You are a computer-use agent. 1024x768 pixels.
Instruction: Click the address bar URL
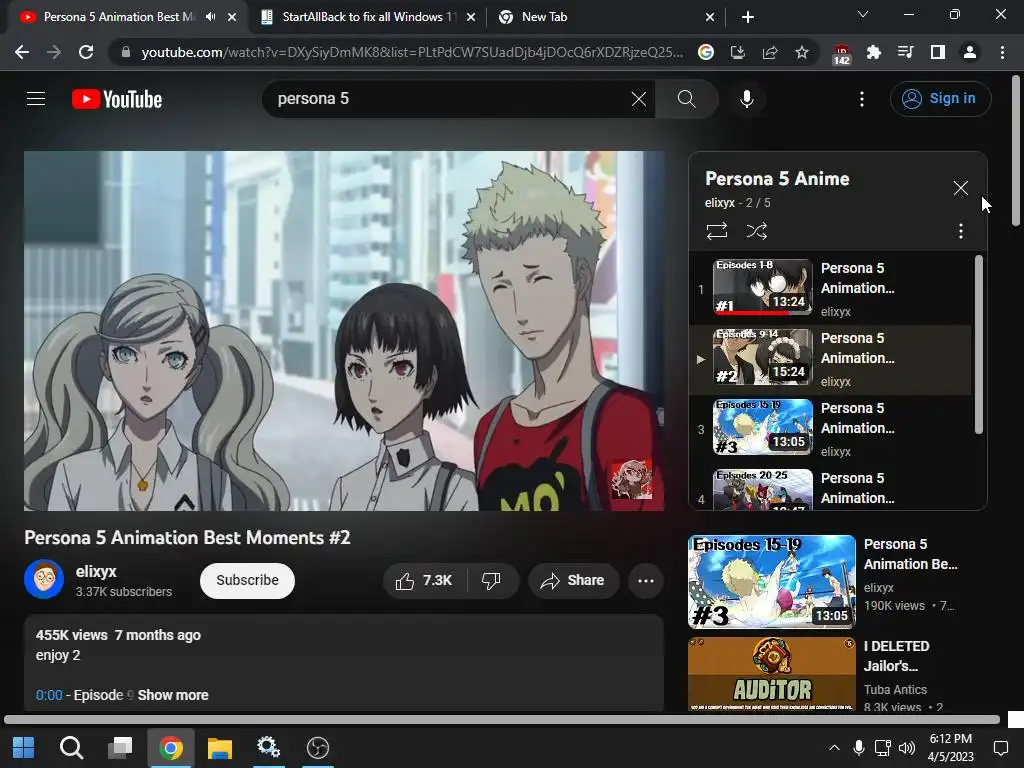[411, 52]
